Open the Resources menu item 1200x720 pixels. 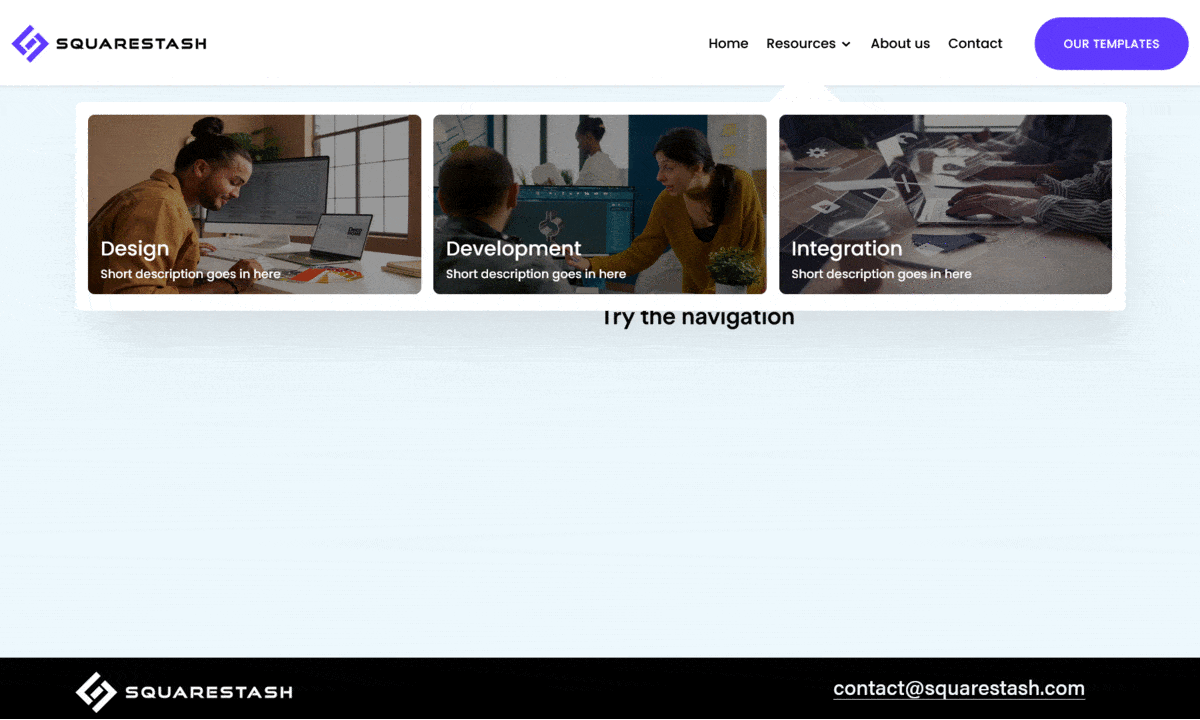click(800, 44)
